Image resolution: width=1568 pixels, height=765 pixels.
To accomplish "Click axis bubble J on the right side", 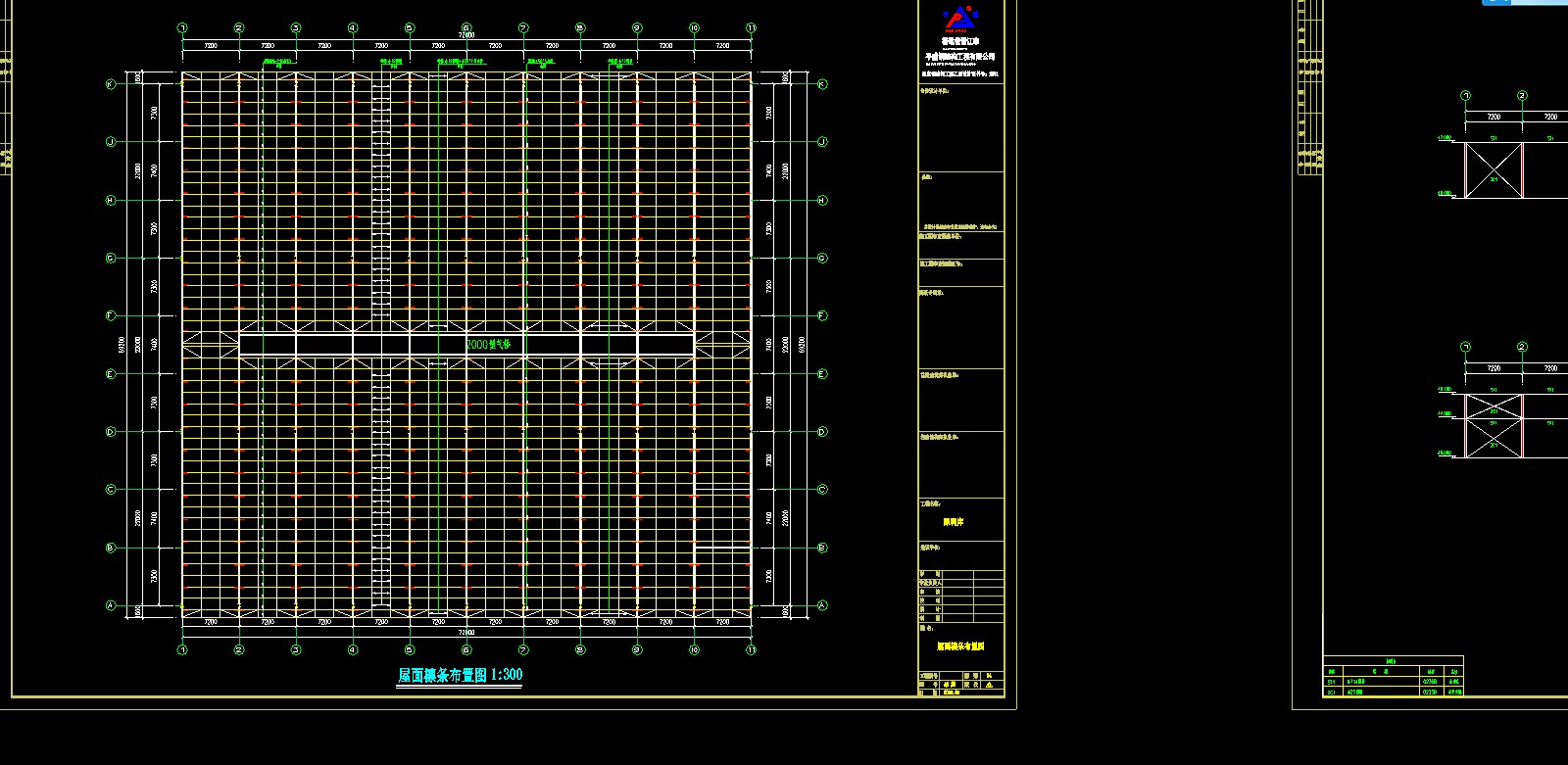I will pos(822,142).
